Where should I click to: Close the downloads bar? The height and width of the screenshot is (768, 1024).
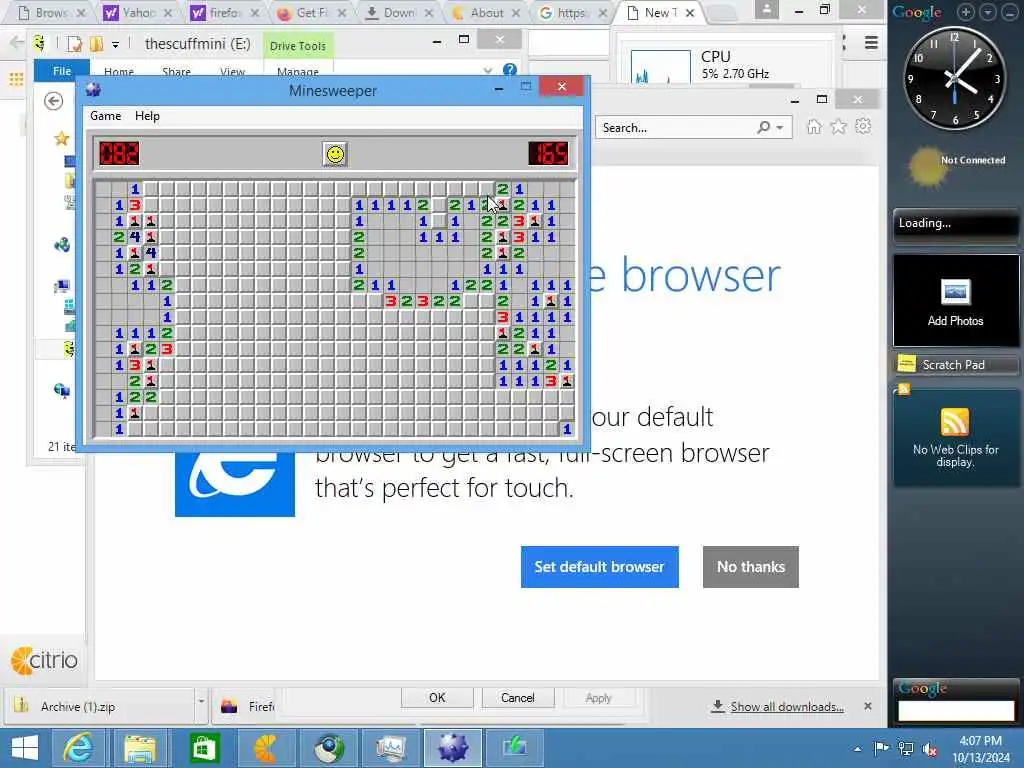(x=867, y=706)
